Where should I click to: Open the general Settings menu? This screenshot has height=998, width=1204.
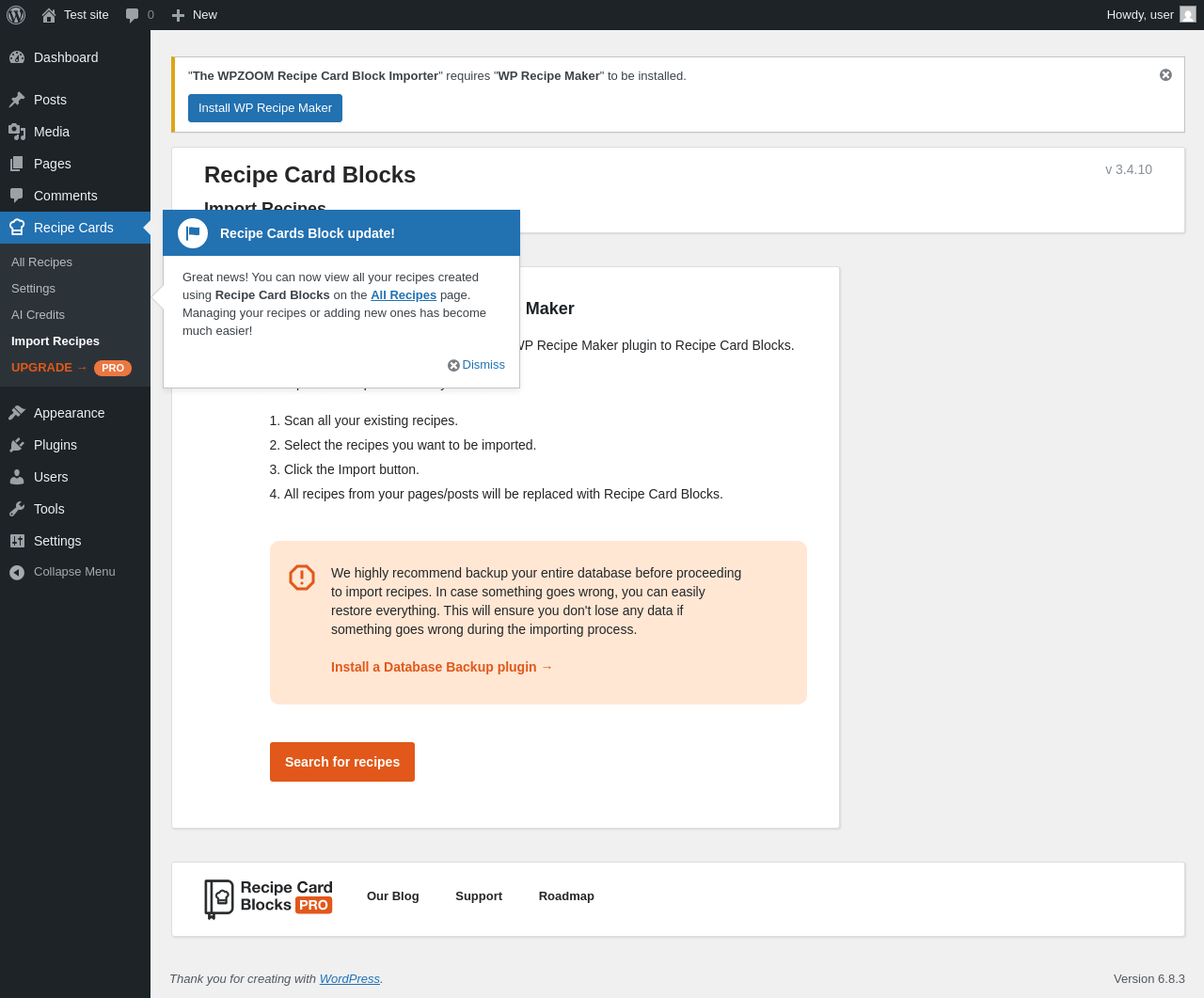click(75, 541)
